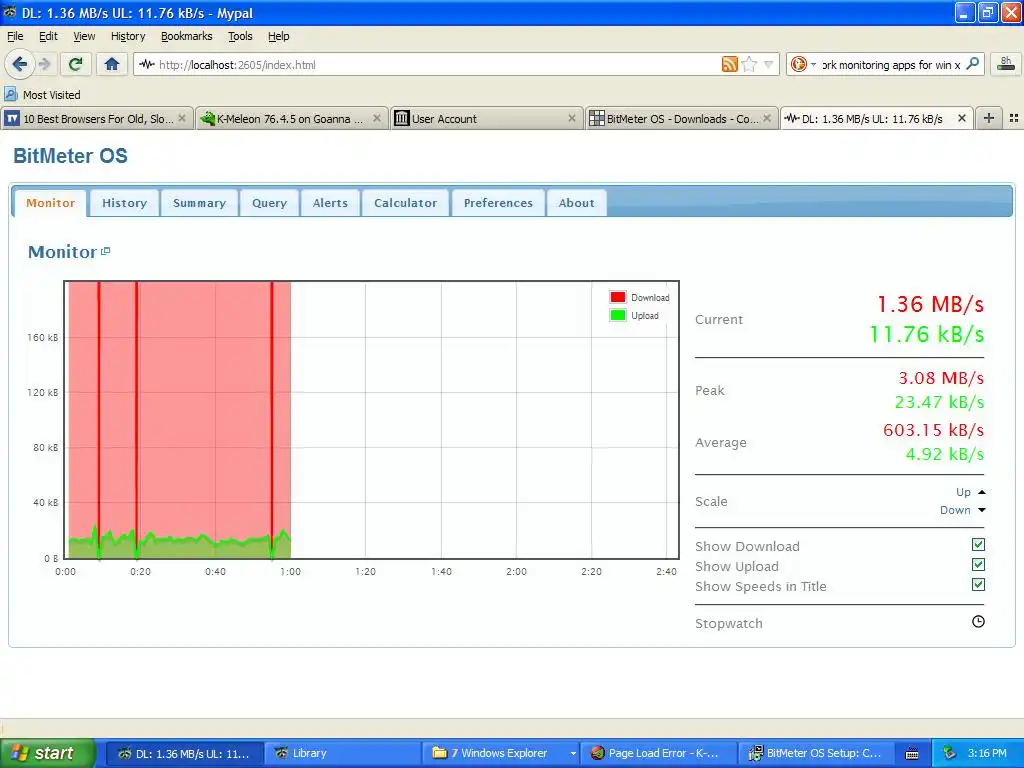Open the Tools menu
The height and width of the screenshot is (768, 1024).
pos(240,37)
